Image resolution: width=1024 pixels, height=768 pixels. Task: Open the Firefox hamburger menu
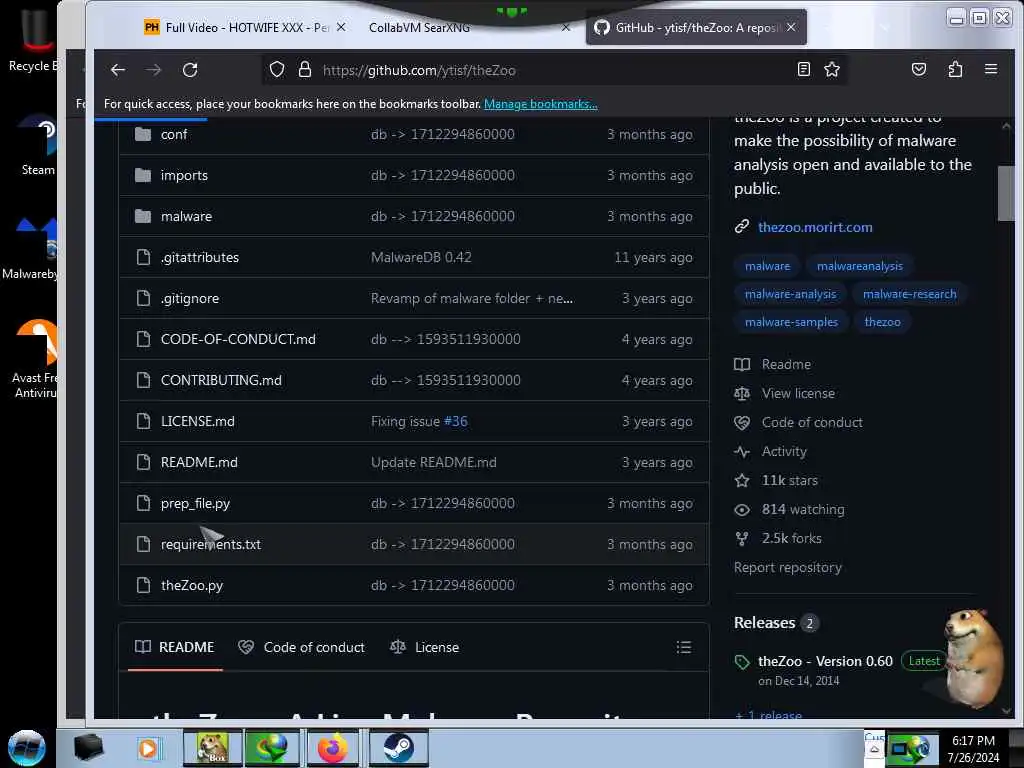pos(991,69)
